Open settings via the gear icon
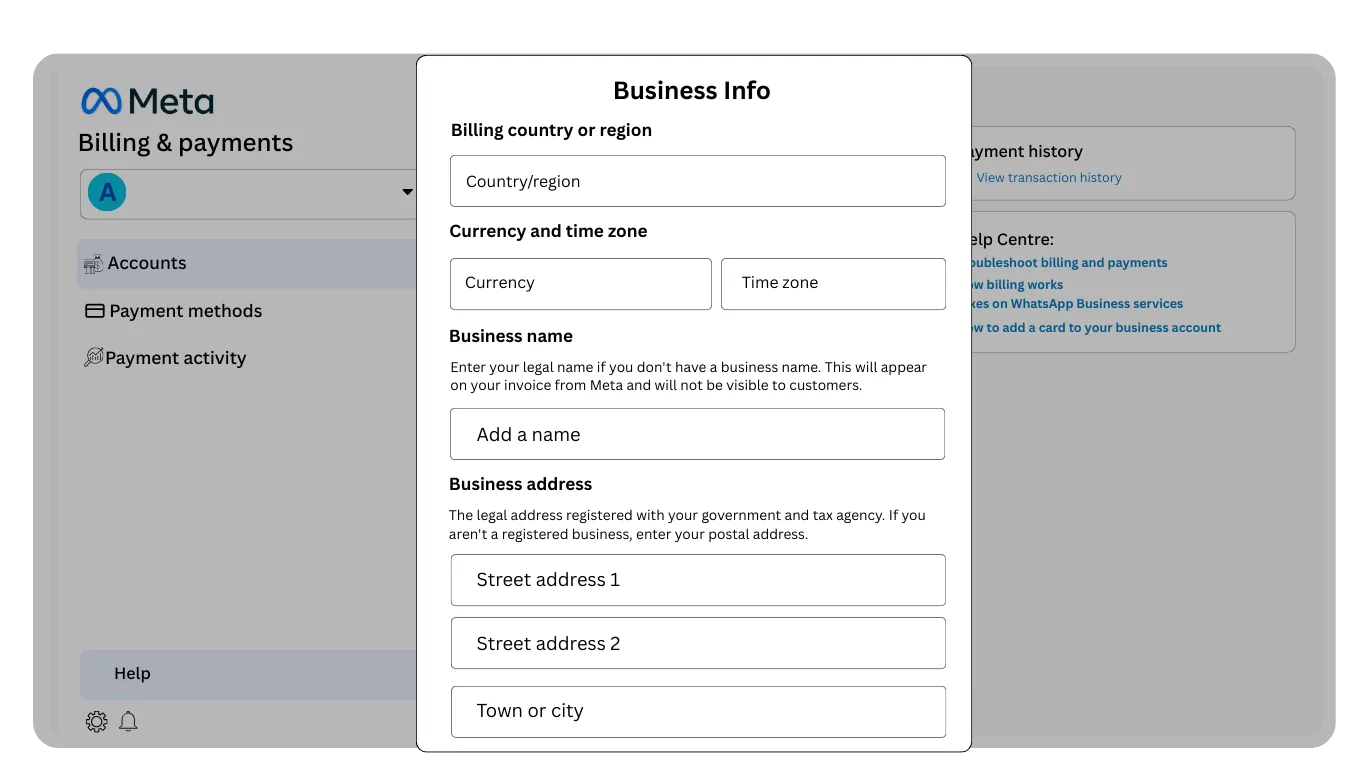Screen dimensions: 1366x768 tap(96, 721)
